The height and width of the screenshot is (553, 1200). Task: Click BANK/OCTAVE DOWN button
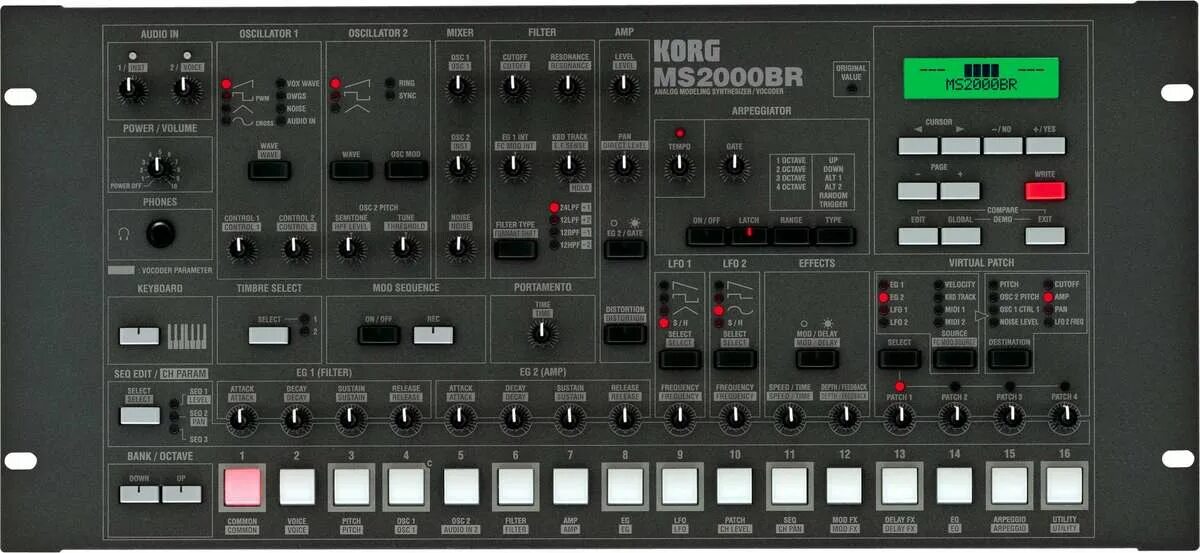tap(139, 494)
